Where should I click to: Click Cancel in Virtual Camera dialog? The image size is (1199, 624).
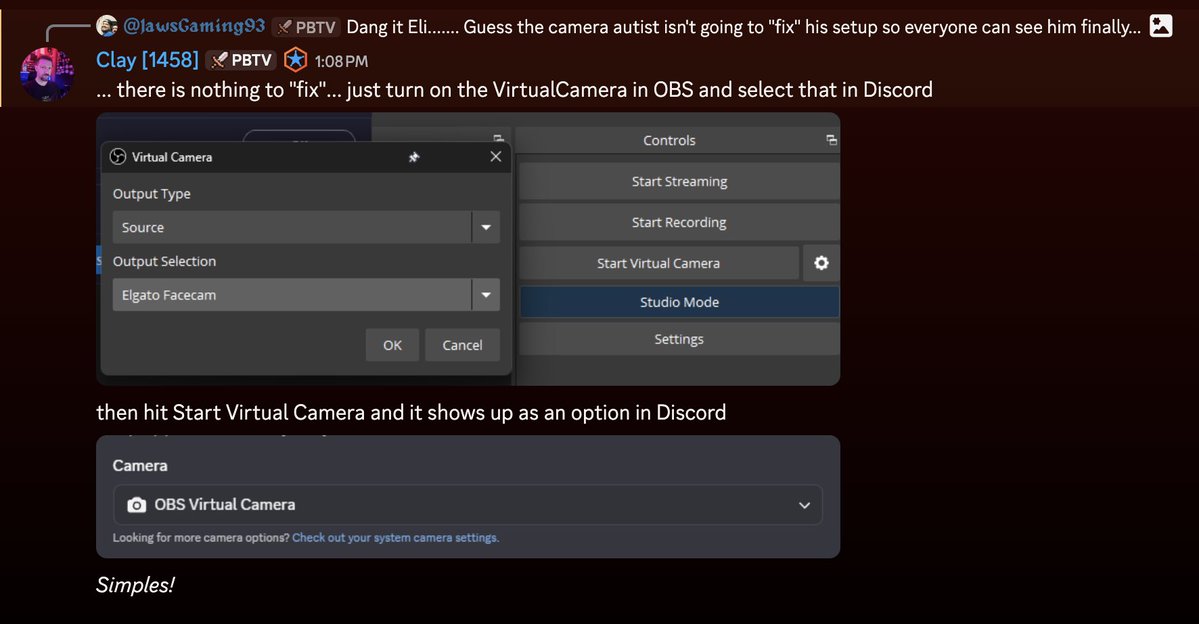coord(463,345)
